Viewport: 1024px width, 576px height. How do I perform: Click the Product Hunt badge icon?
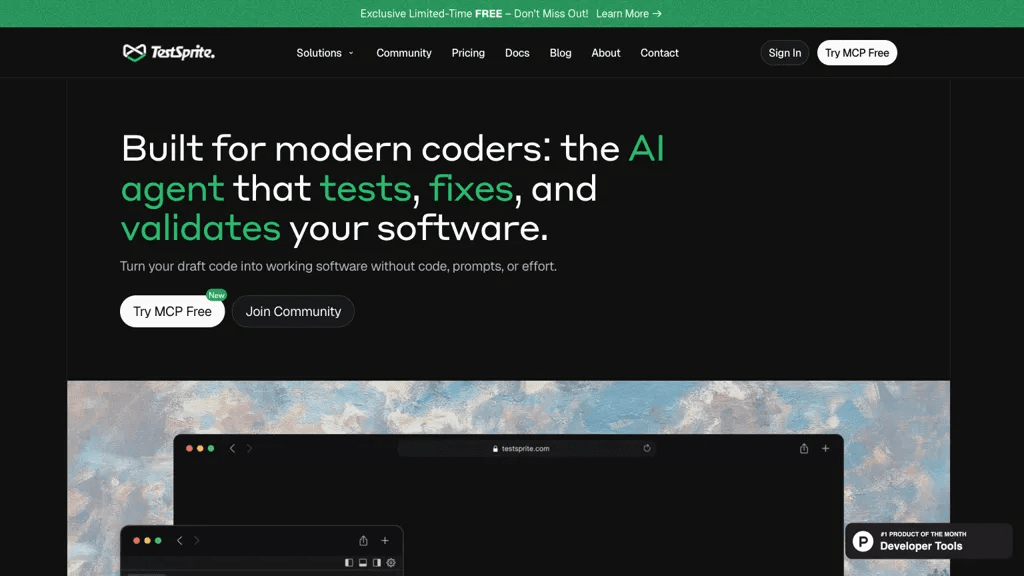tap(863, 541)
